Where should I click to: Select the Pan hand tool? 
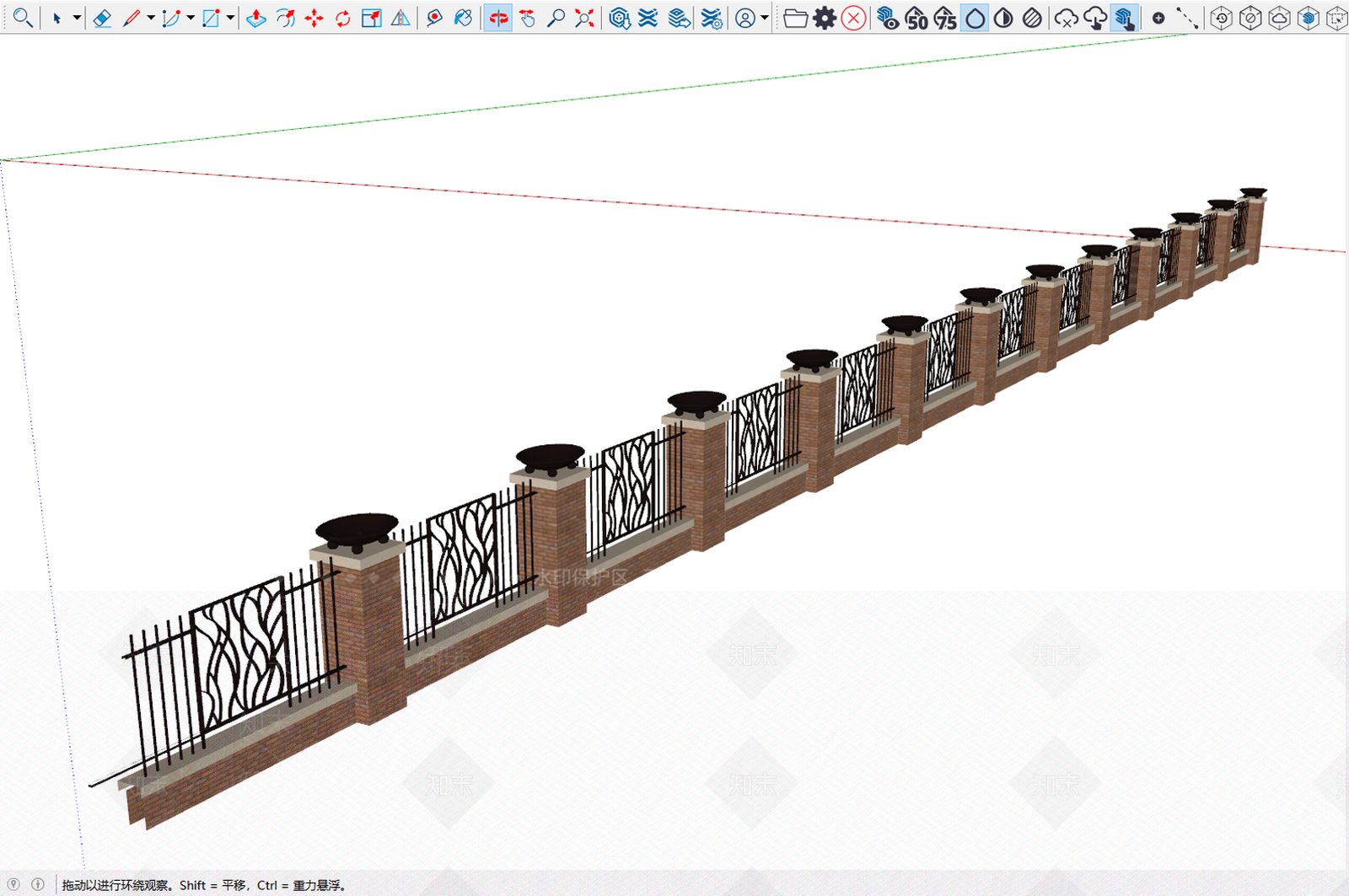(x=528, y=18)
